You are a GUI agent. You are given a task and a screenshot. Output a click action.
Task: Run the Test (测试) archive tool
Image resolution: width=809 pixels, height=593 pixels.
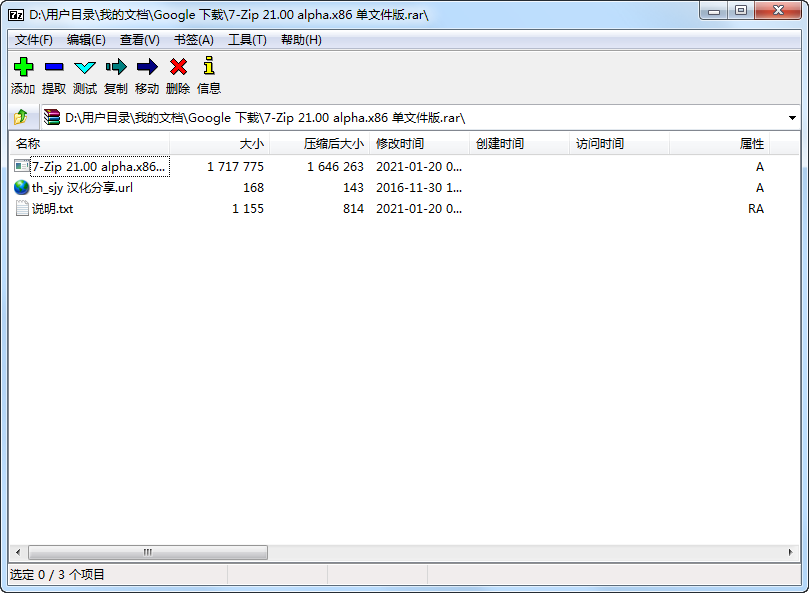[85, 67]
